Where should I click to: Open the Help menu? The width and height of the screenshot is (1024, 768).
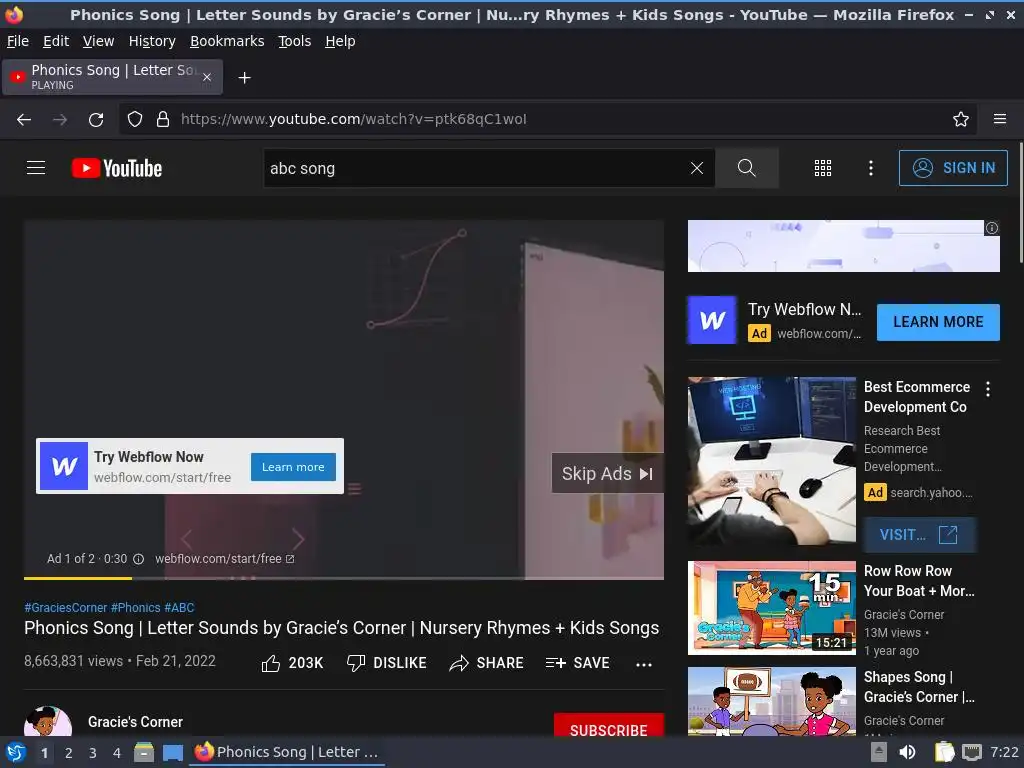pyautogui.click(x=340, y=41)
